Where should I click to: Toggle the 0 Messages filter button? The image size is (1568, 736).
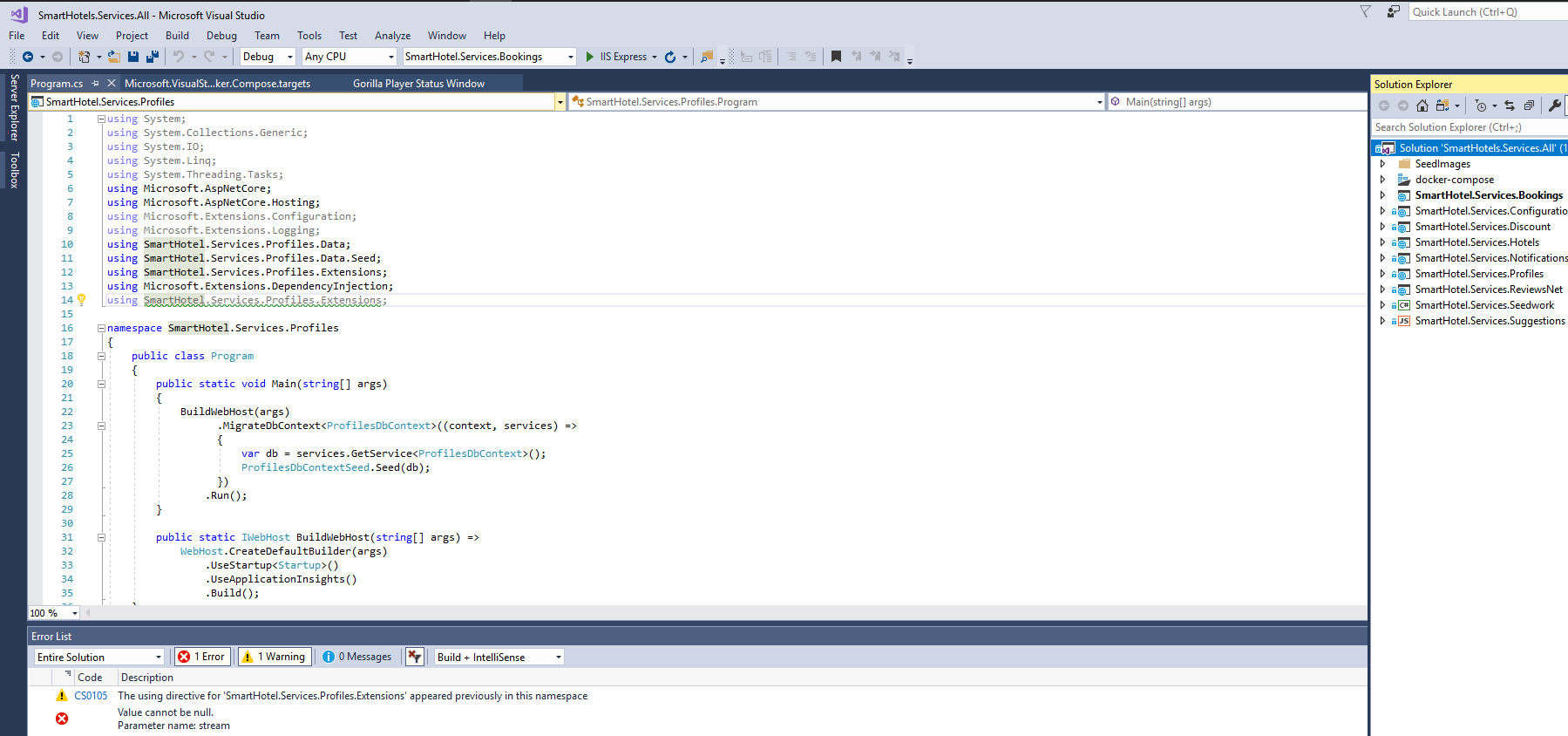click(x=357, y=657)
